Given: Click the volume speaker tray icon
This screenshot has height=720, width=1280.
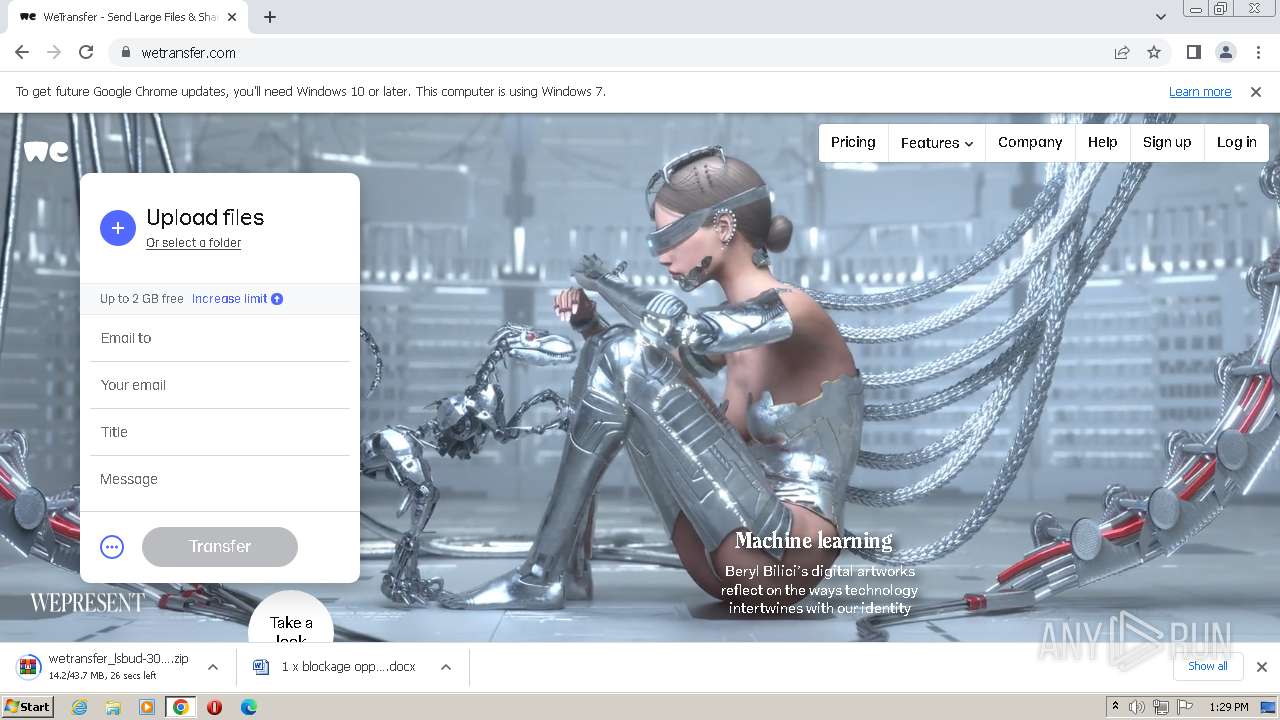Looking at the screenshot, I should 1137,707.
